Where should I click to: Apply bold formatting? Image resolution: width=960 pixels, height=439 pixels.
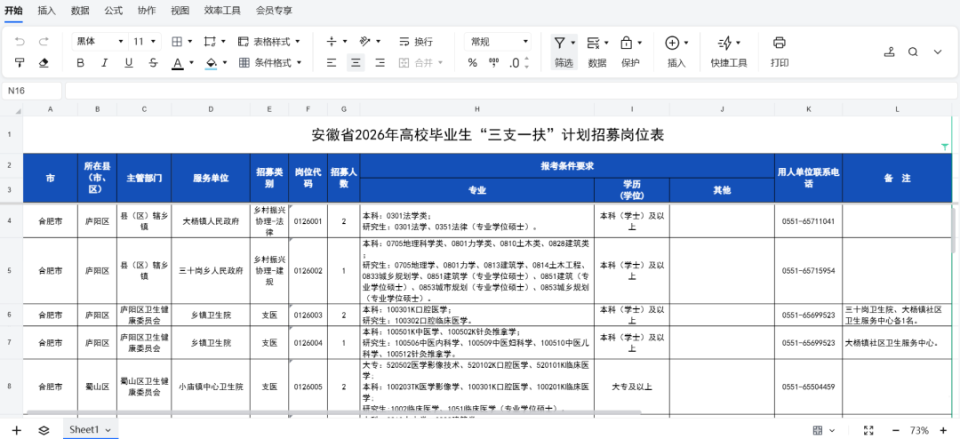80,62
